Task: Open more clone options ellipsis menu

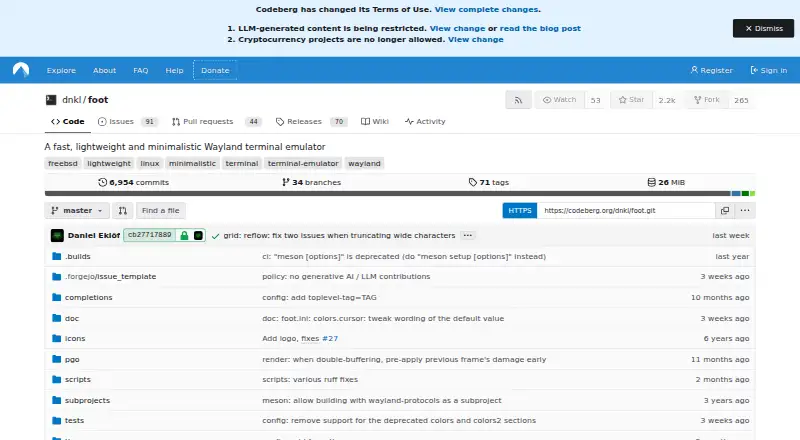Action: [745, 210]
